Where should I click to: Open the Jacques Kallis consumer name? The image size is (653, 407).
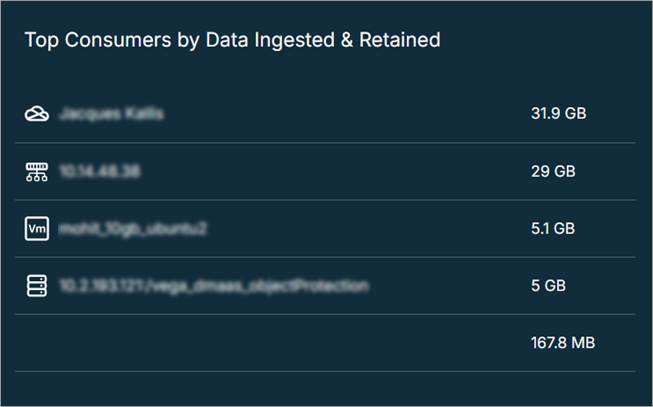point(111,114)
